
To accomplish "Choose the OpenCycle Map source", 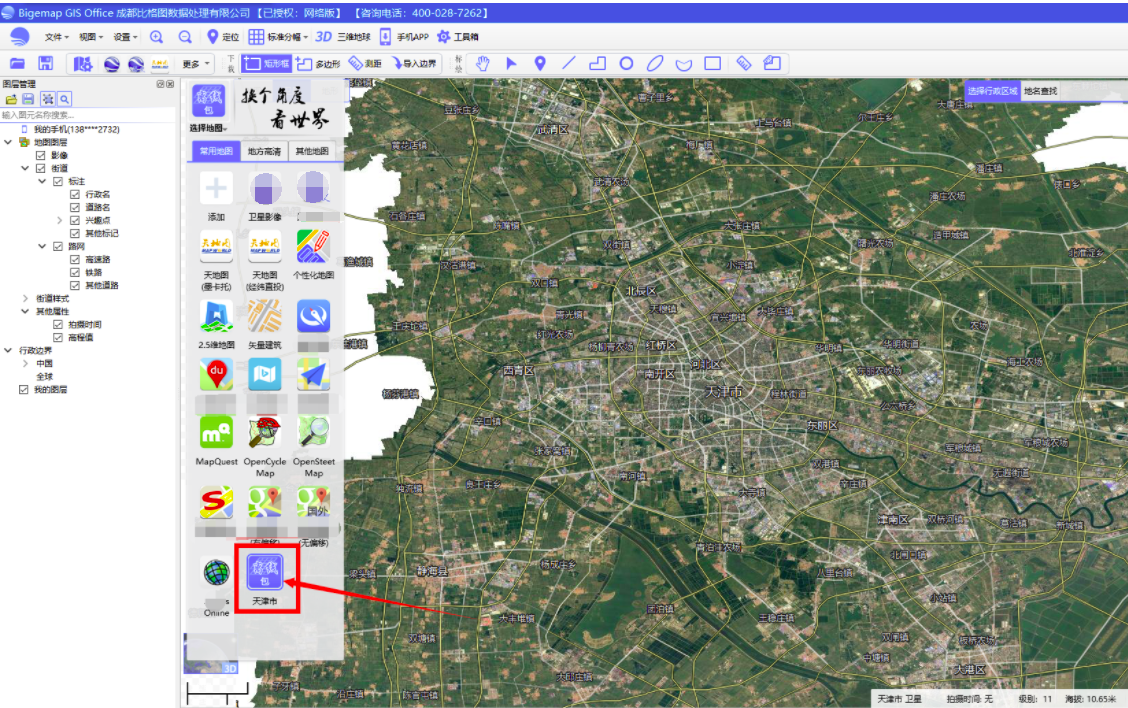I will pos(265,446).
